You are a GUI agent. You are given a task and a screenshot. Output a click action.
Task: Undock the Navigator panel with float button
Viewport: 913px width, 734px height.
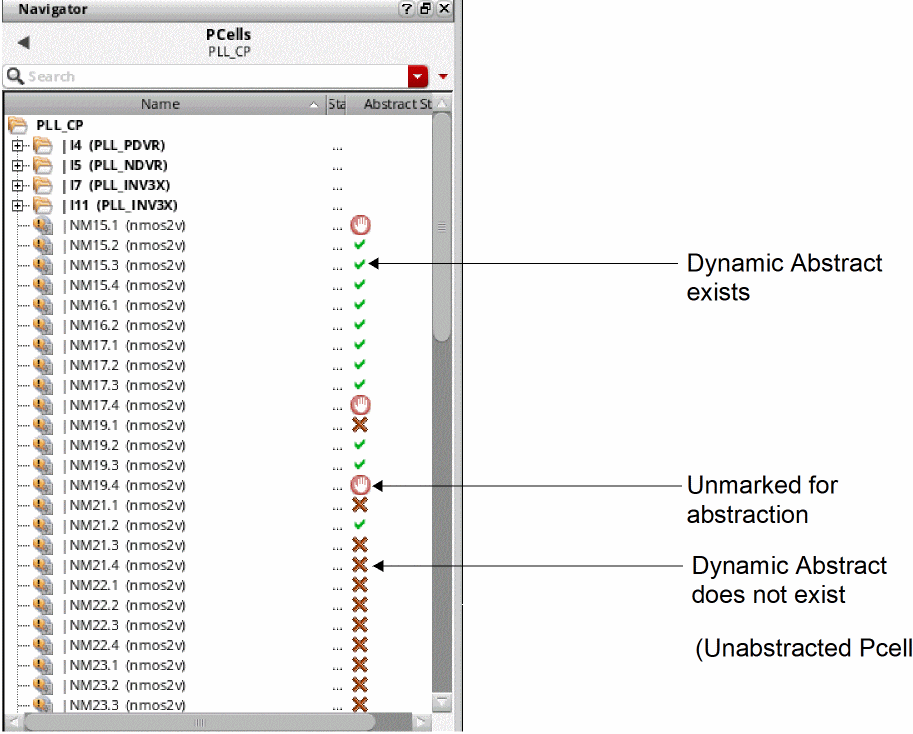click(426, 9)
